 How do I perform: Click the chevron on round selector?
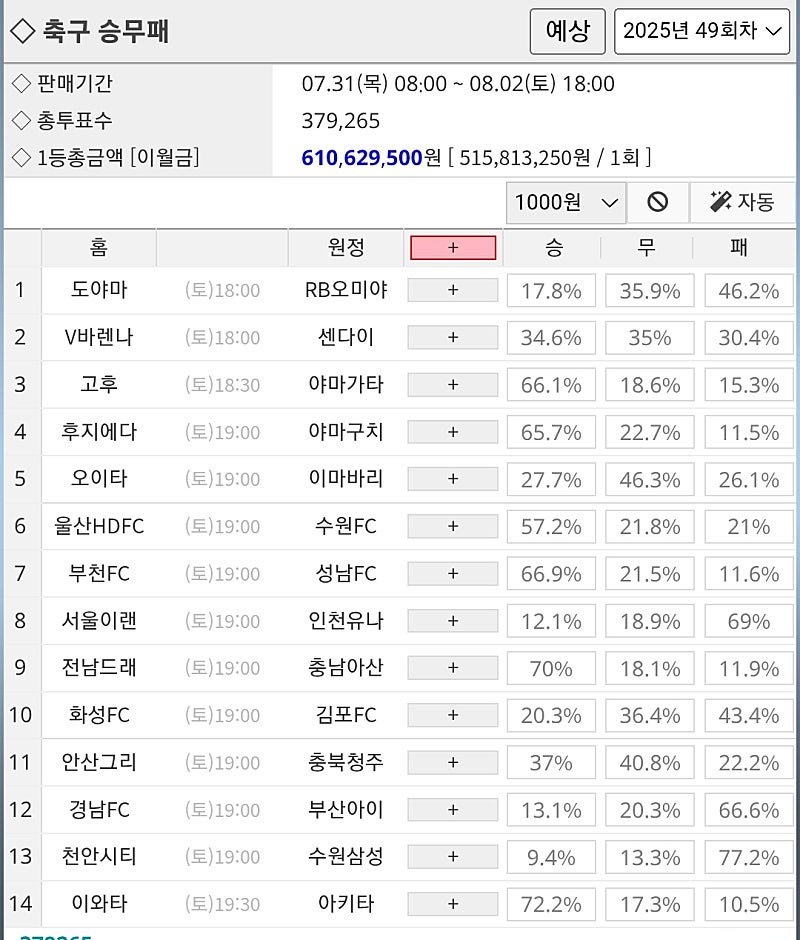coord(774,31)
